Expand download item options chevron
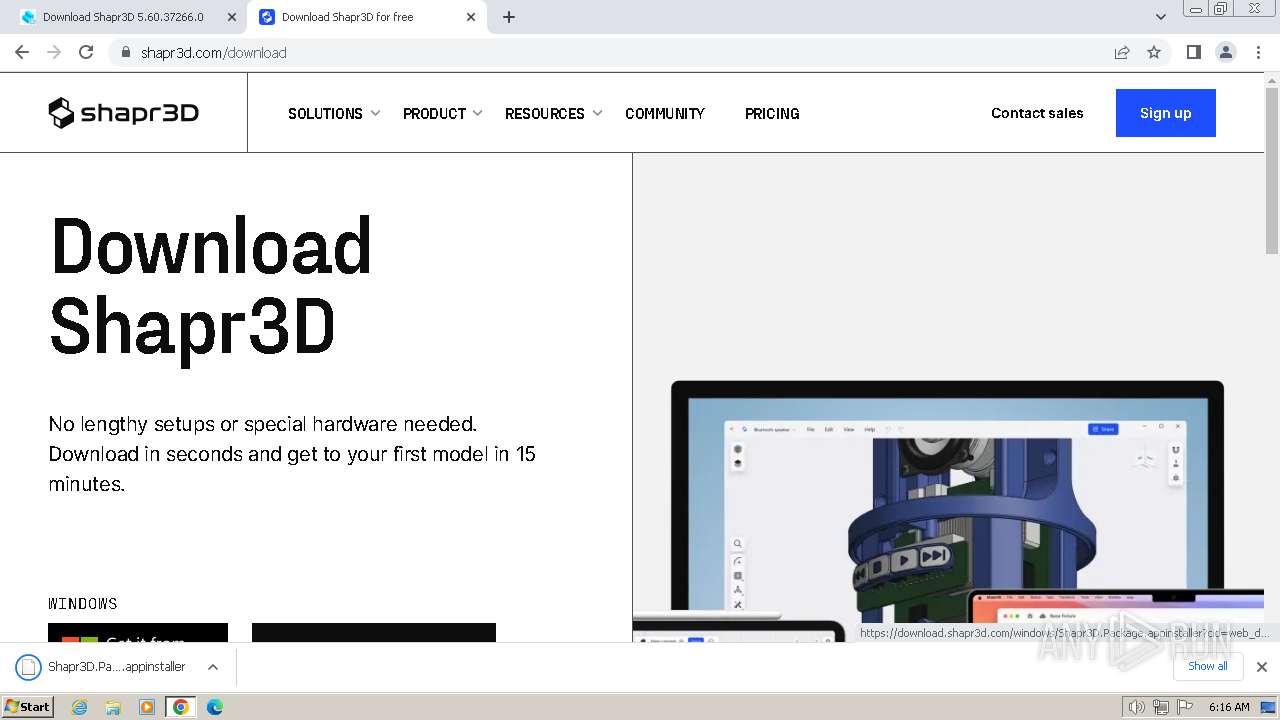The width and height of the screenshot is (1280, 720). [x=212, y=667]
